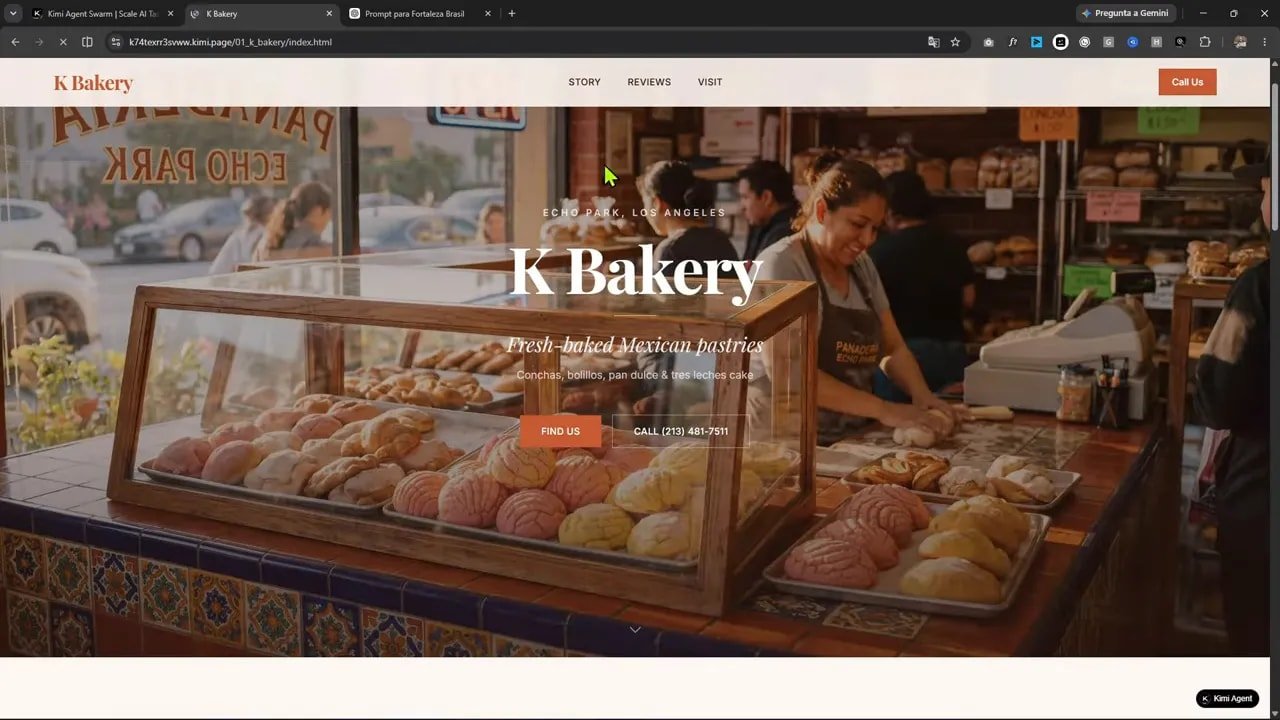Close the K Bakery tab
The height and width of the screenshot is (720, 1280).
coord(329,14)
